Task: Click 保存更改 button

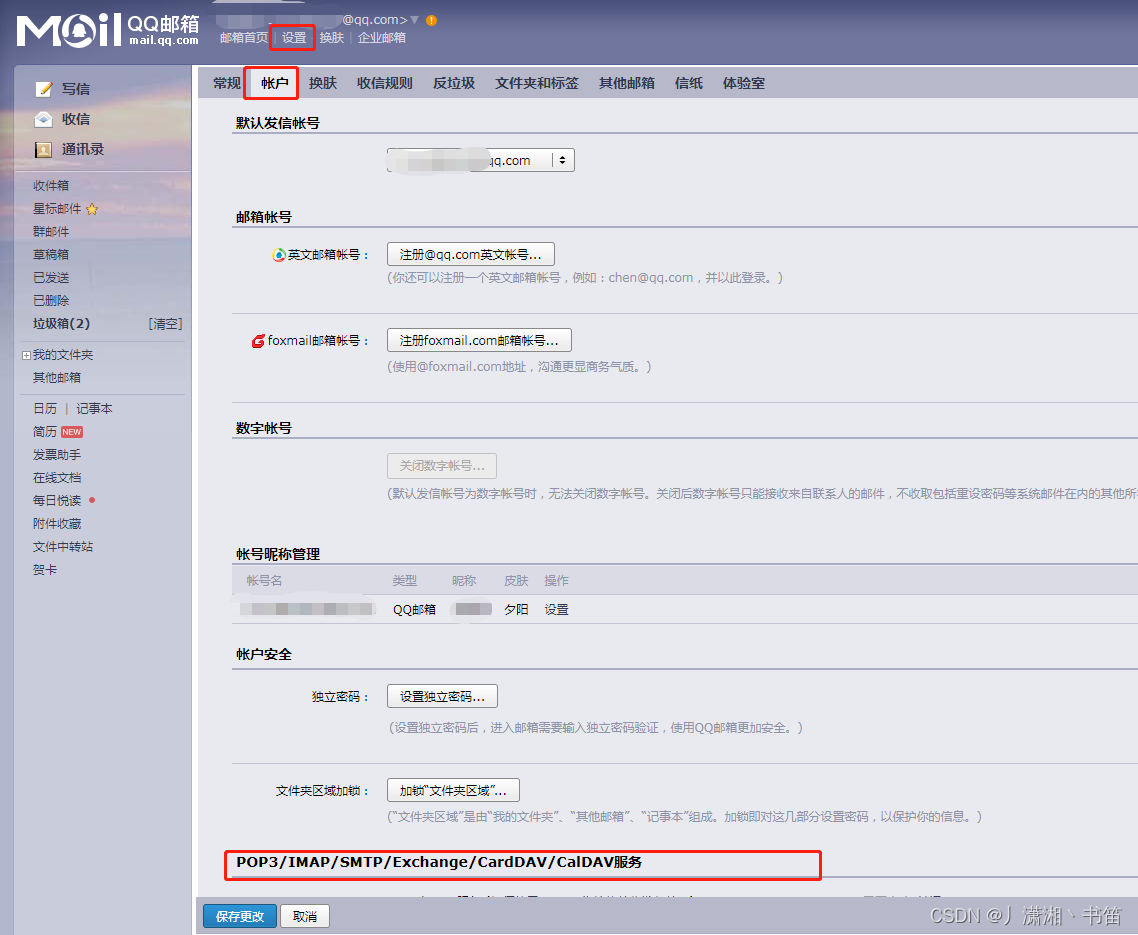Action: [x=240, y=916]
